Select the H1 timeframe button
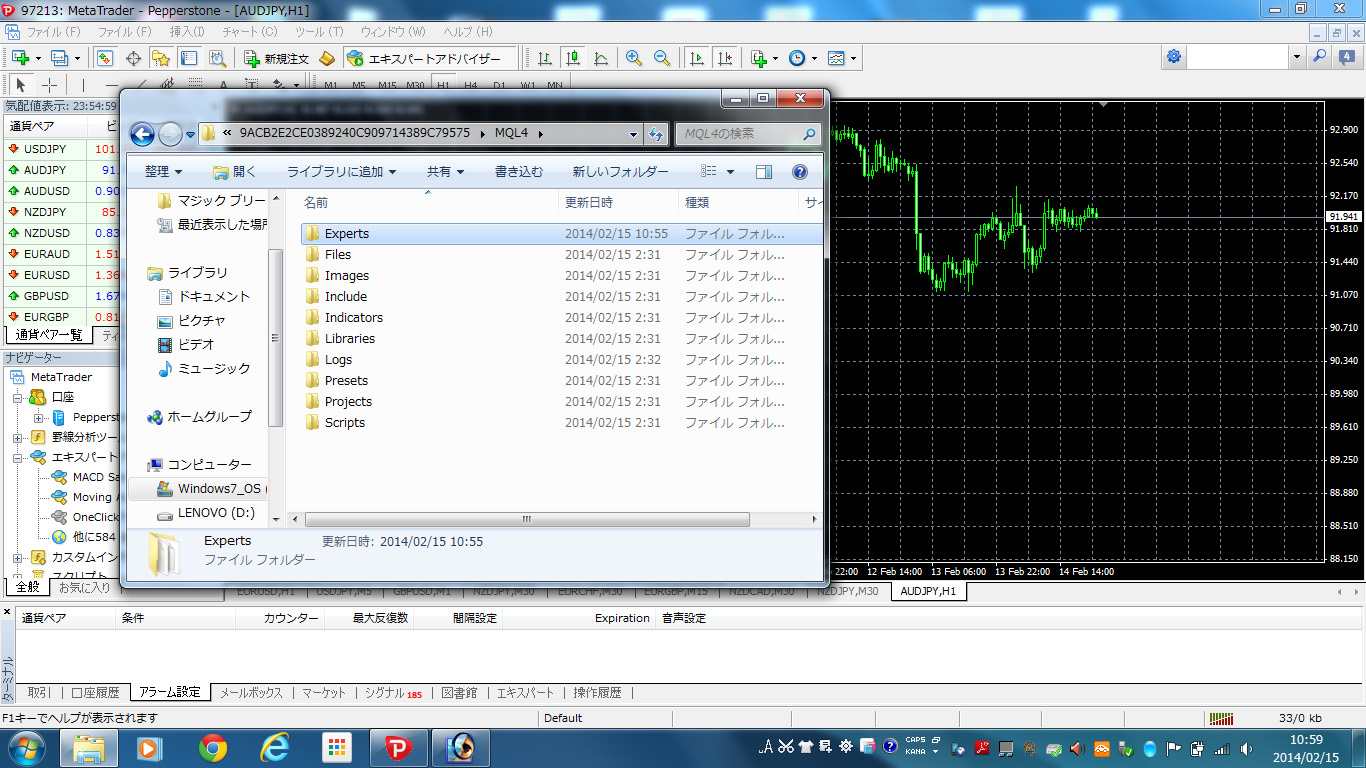 pyautogui.click(x=443, y=85)
